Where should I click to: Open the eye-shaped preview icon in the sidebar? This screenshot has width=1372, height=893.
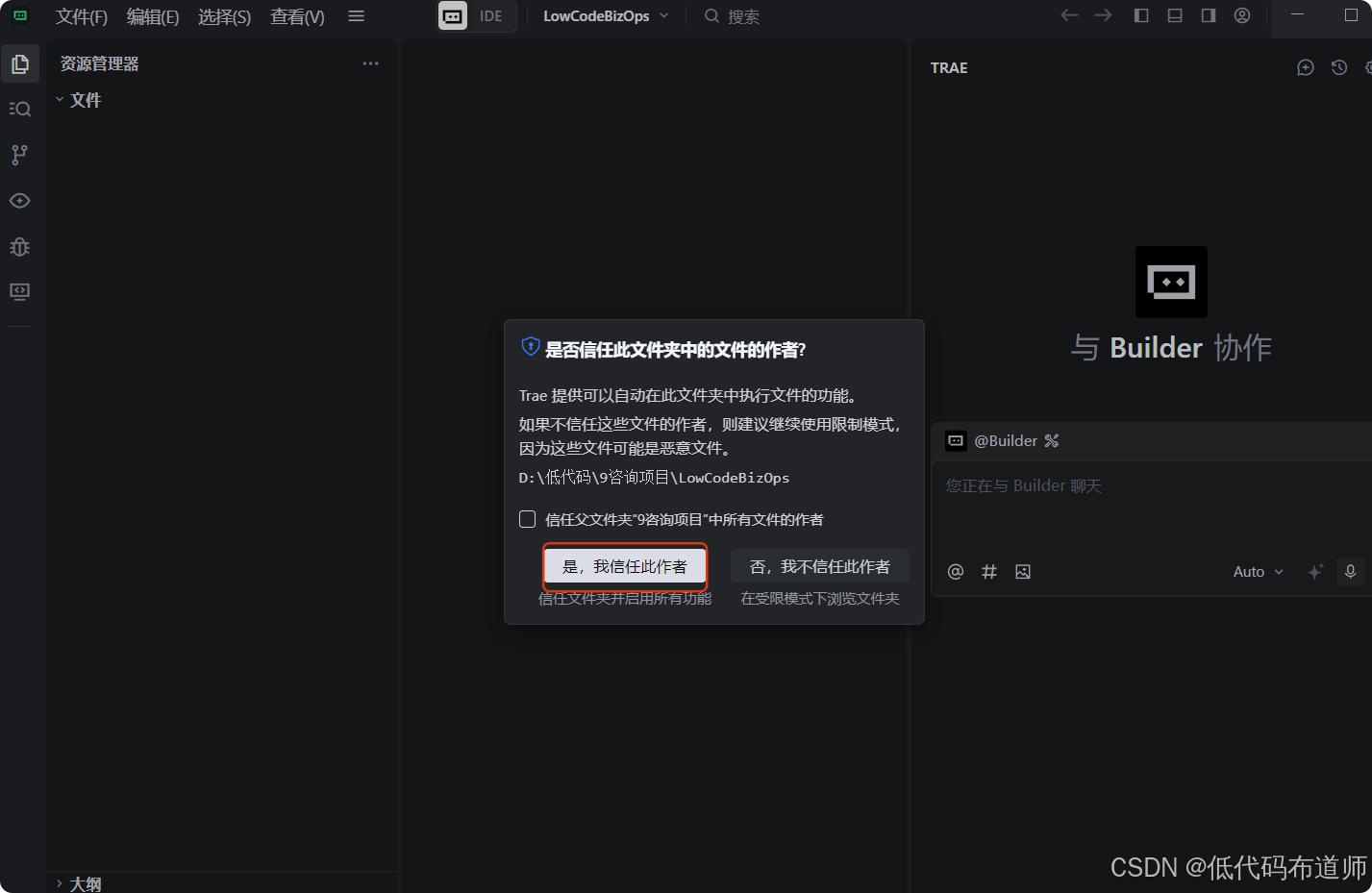coord(19,200)
